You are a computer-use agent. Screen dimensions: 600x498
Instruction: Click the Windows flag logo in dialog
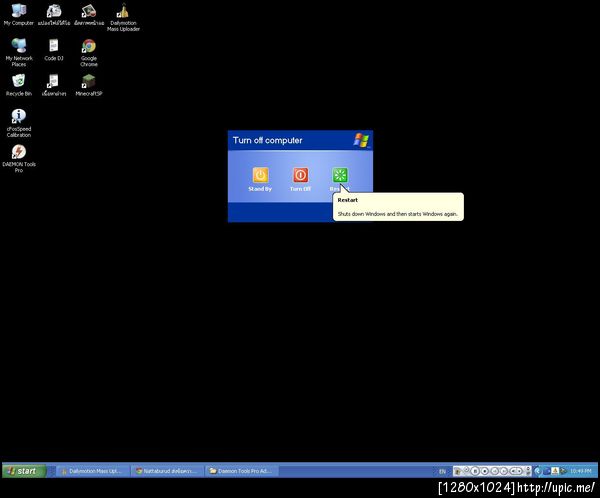click(361, 140)
